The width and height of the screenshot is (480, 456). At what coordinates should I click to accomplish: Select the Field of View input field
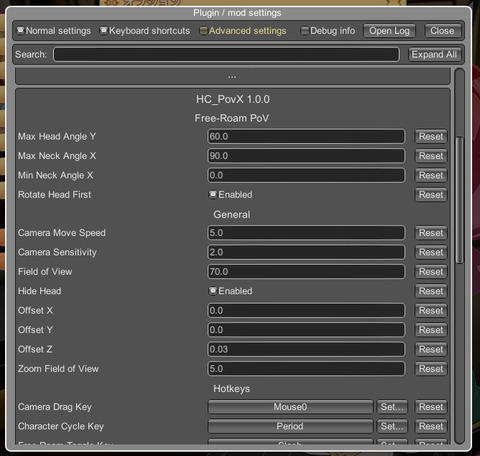pos(306,272)
